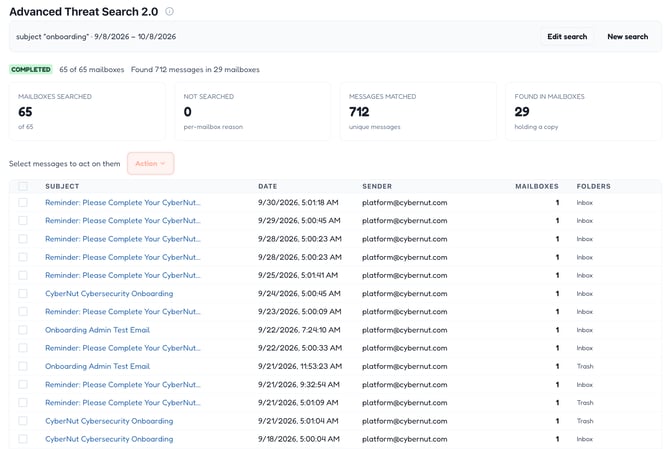The image size is (670, 449).
Task: Open Onboarding Admin Test Email in Trash, 9/21/2026
Action: coord(97,366)
